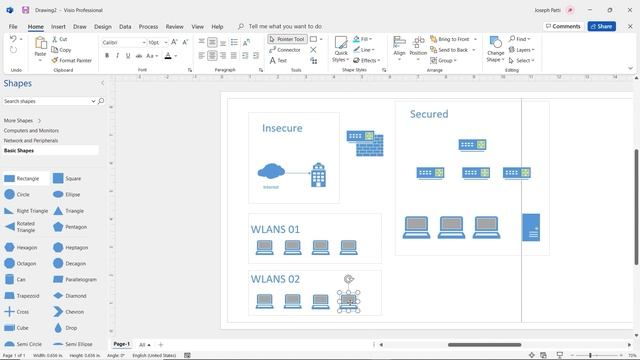Image resolution: width=640 pixels, height=360 pixels.
Task: Click the zoom slider handle in status bar
Action: [x=590, y=356]
